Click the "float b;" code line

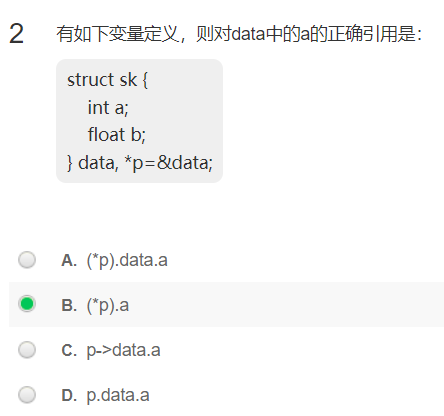tap(117, 135)
